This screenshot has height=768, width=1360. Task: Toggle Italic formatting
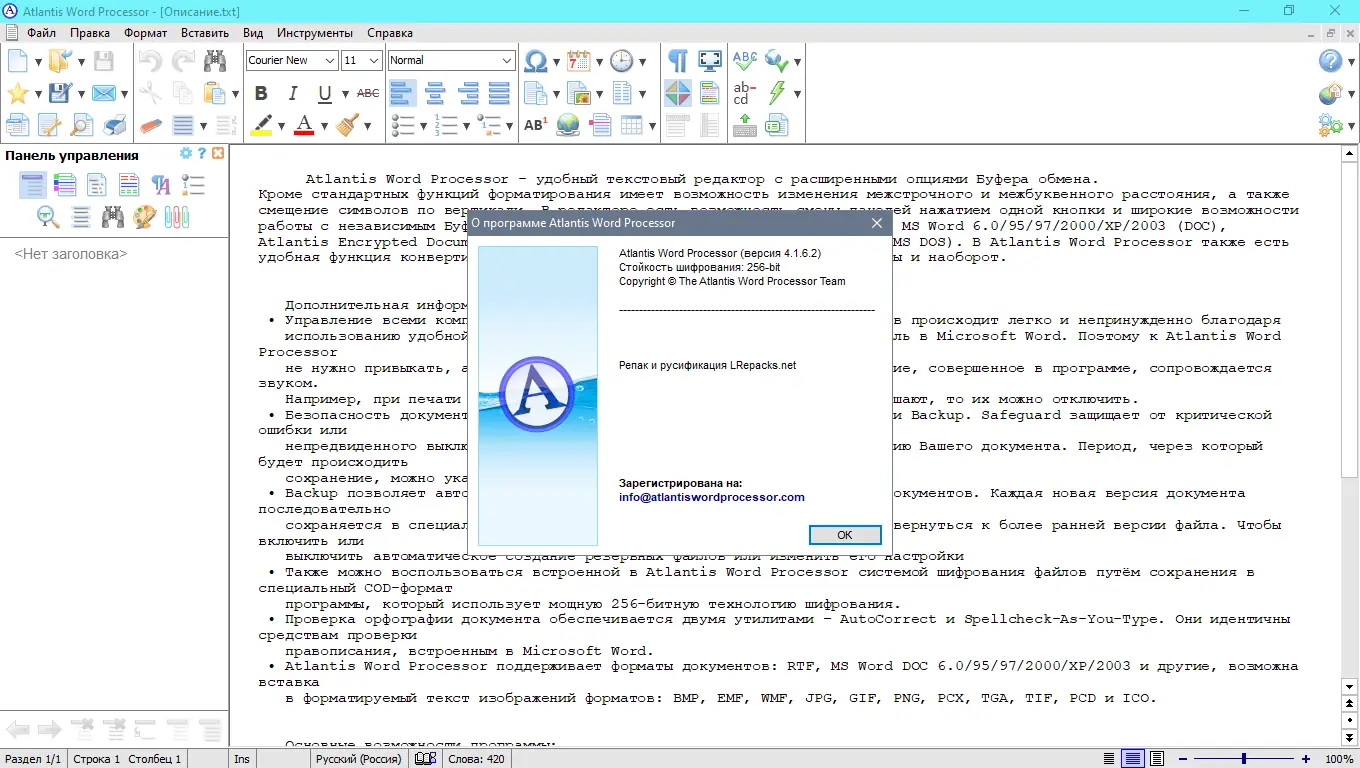[x=293, y=93]
